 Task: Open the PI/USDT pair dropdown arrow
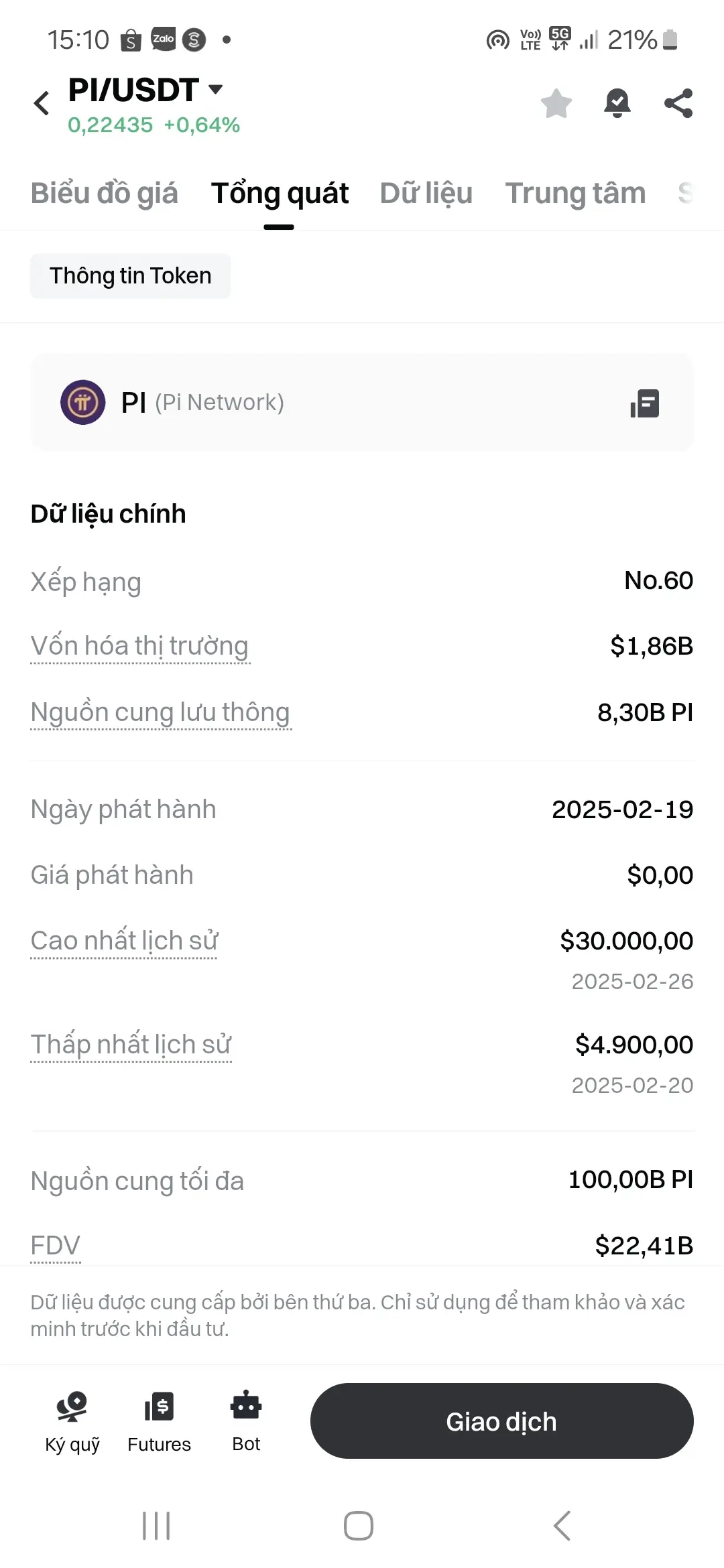215,89
